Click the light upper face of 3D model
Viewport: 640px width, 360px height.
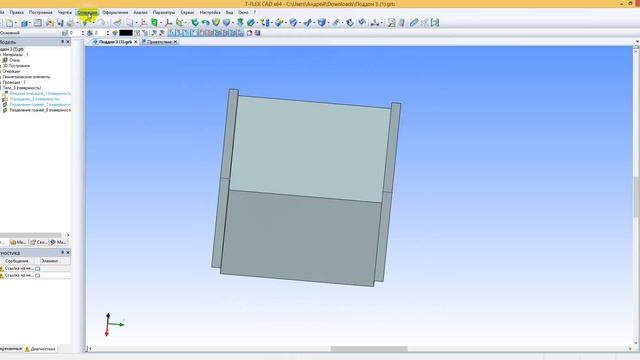(310, 149)
